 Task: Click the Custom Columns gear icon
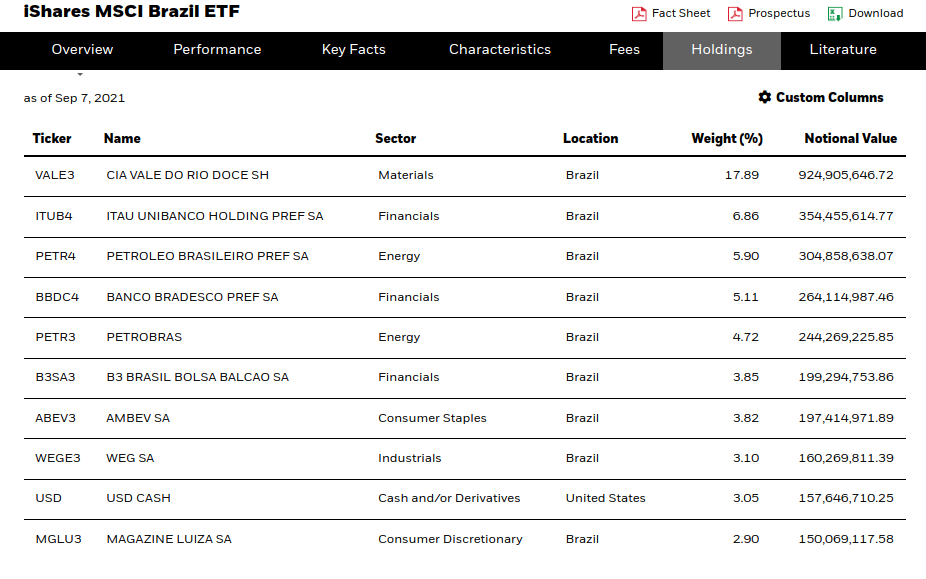click(765, 97)
